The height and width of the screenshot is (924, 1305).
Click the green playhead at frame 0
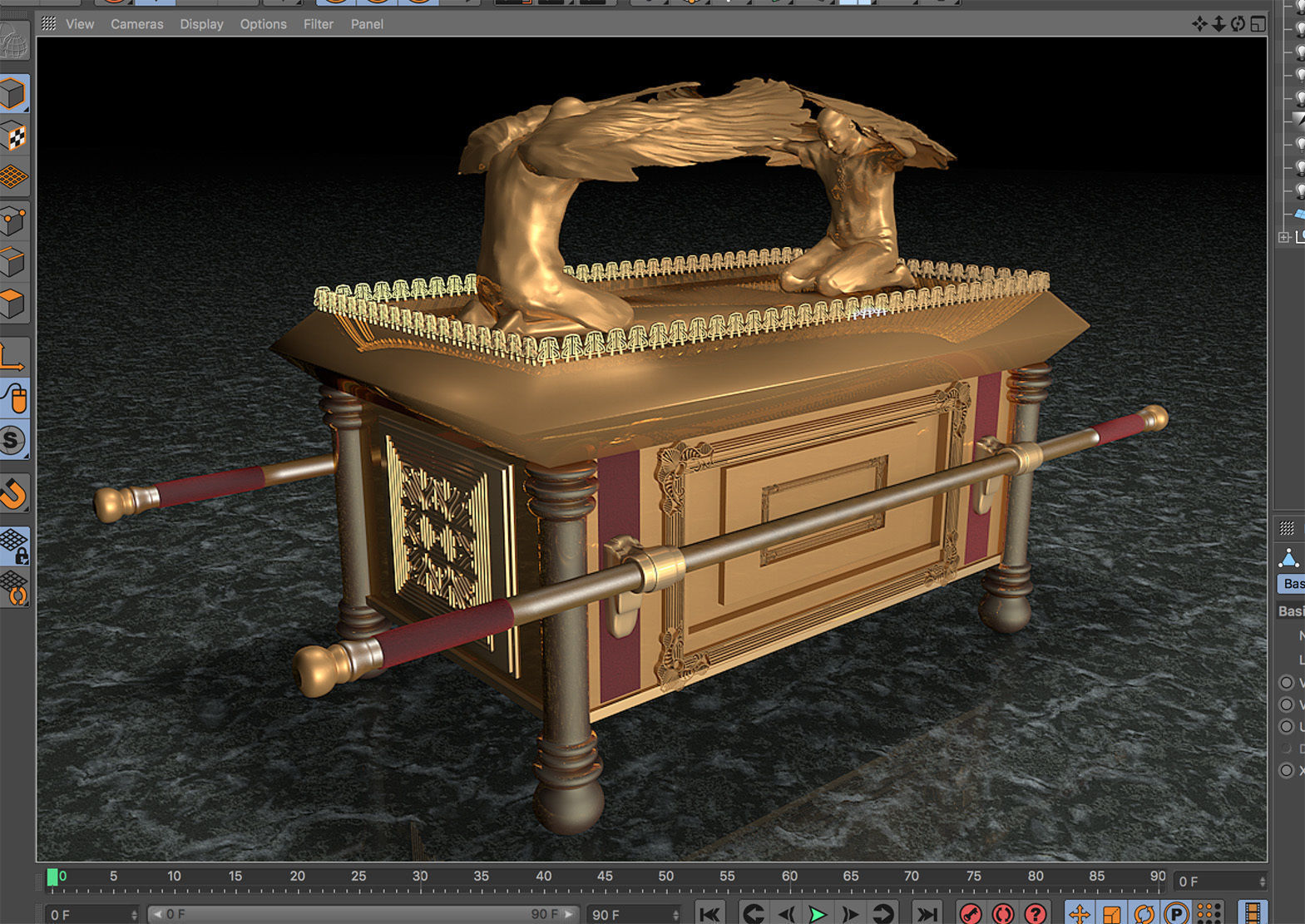tap(52, 877)
